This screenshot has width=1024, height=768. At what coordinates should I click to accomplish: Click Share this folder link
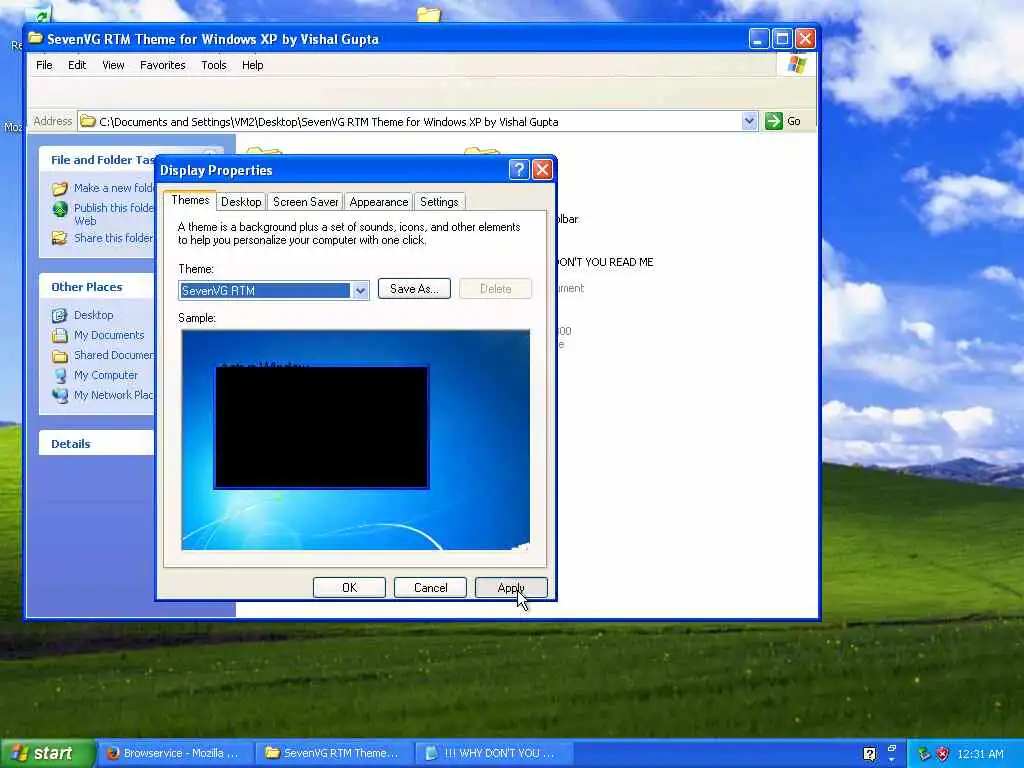[x=114, y=238]
